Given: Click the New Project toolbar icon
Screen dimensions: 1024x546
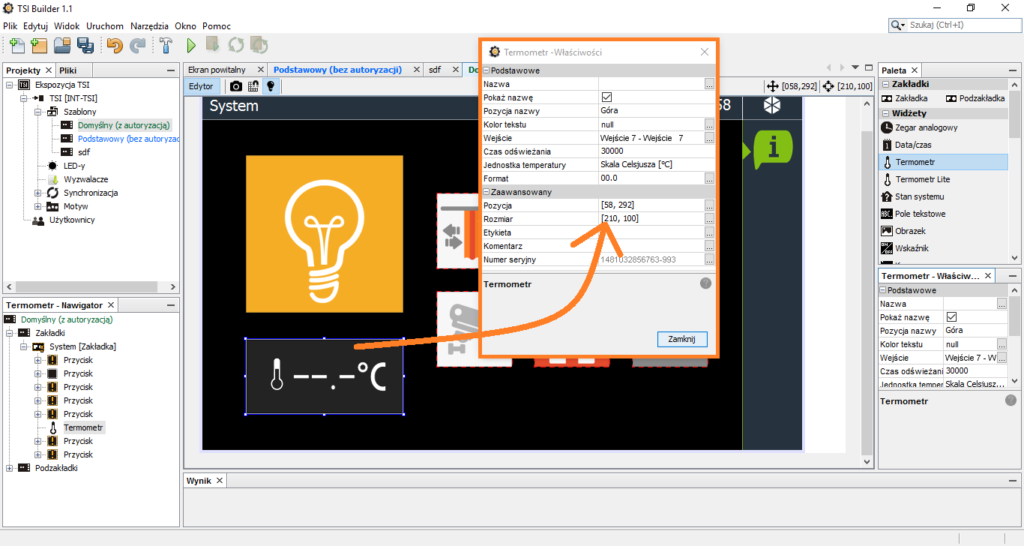Looking at the screenshot, I should [39, 45].
